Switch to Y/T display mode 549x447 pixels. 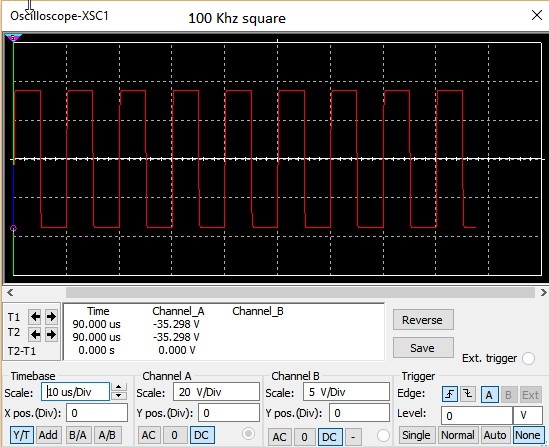click(21, 435)
